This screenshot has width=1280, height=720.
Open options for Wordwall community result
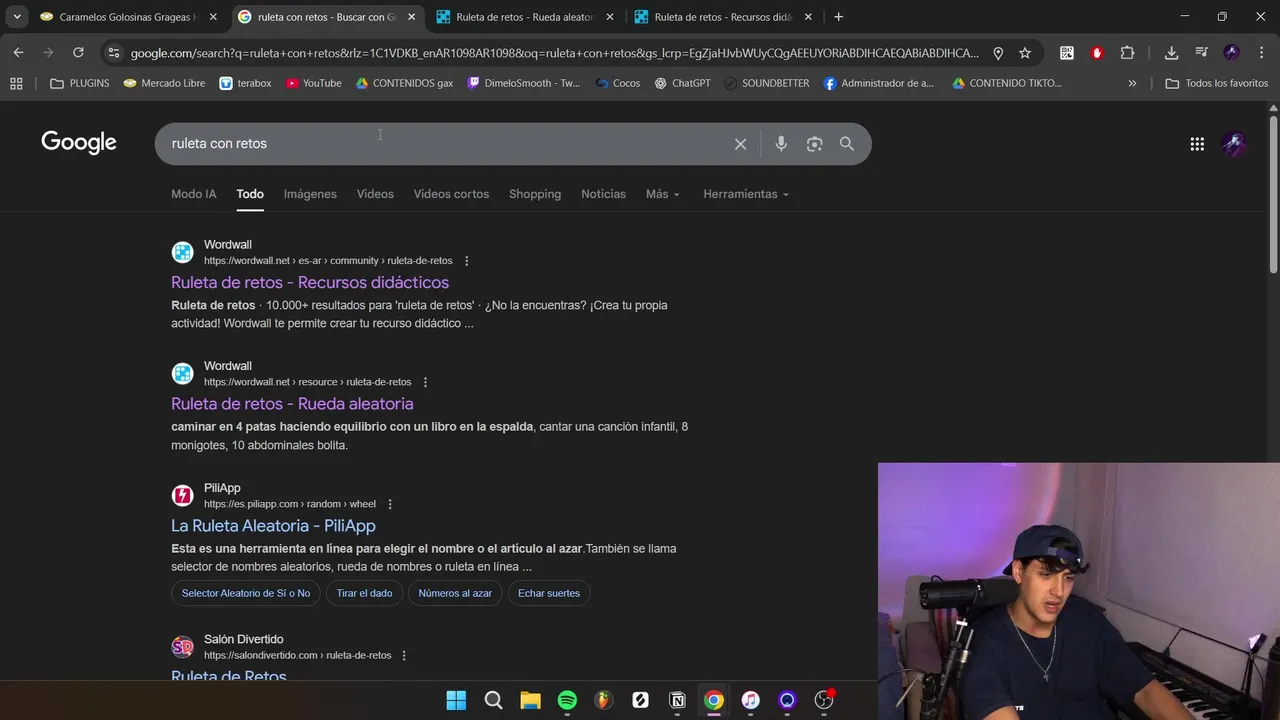(466, 261)
